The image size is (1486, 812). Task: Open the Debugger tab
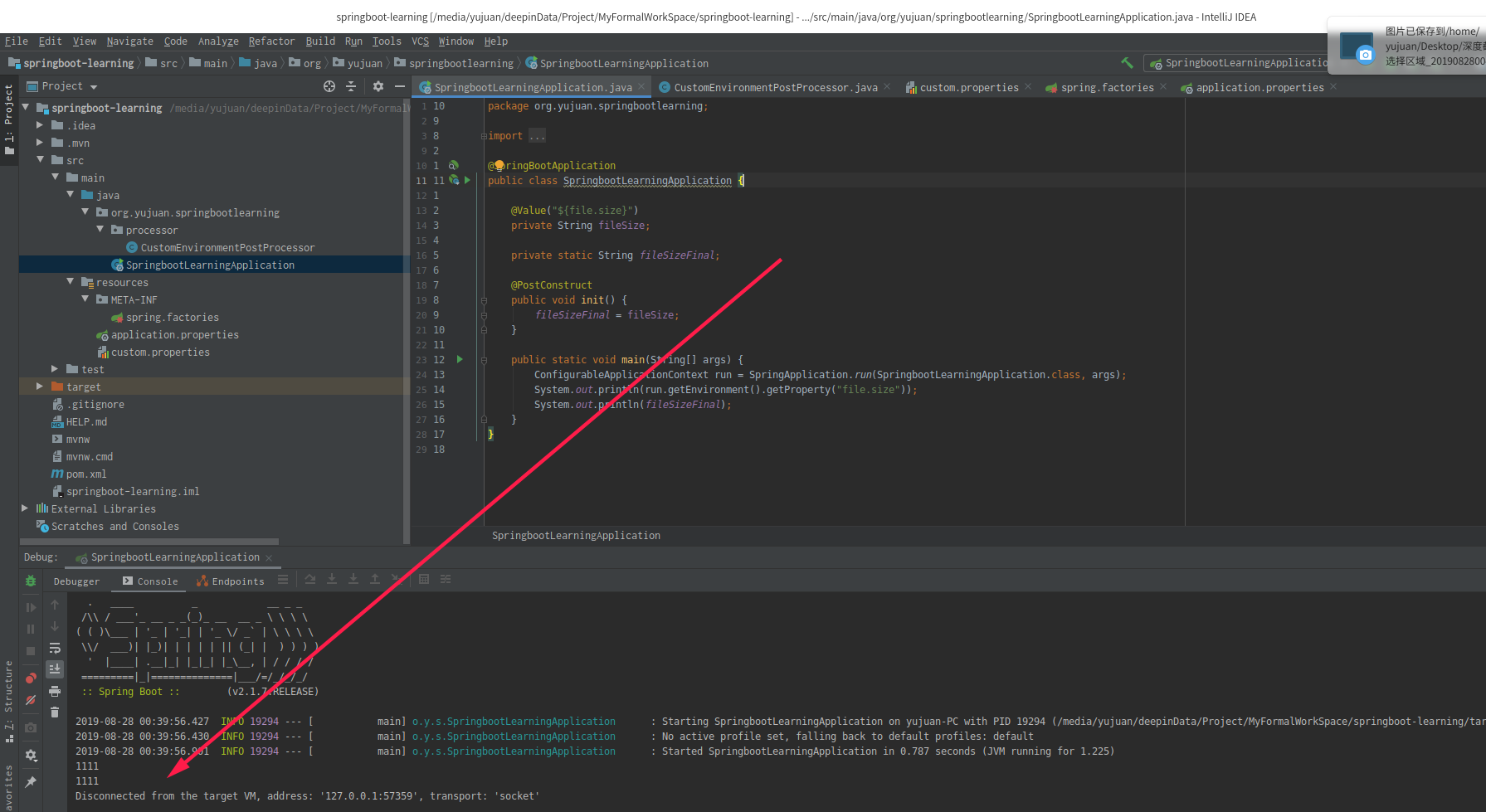76,581
